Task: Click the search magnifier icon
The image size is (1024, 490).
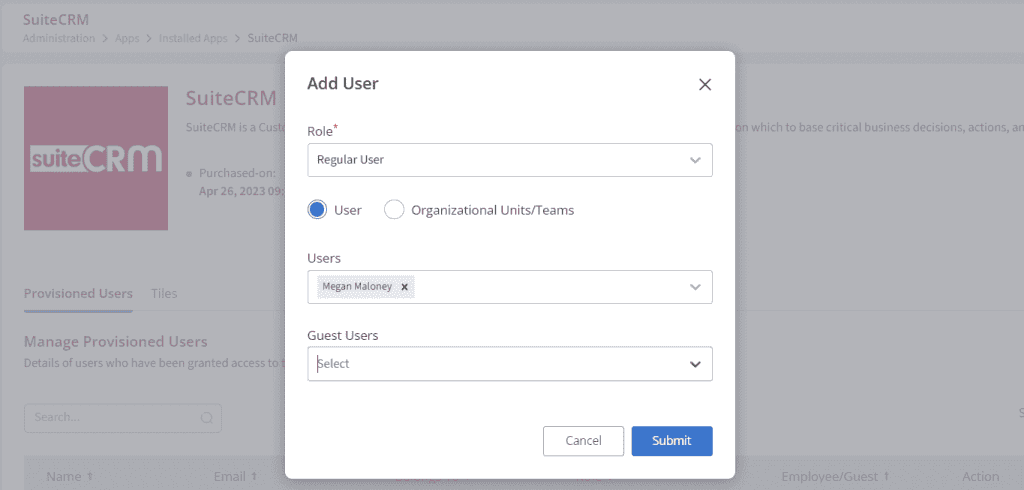Action: click(x=206, y=418)
